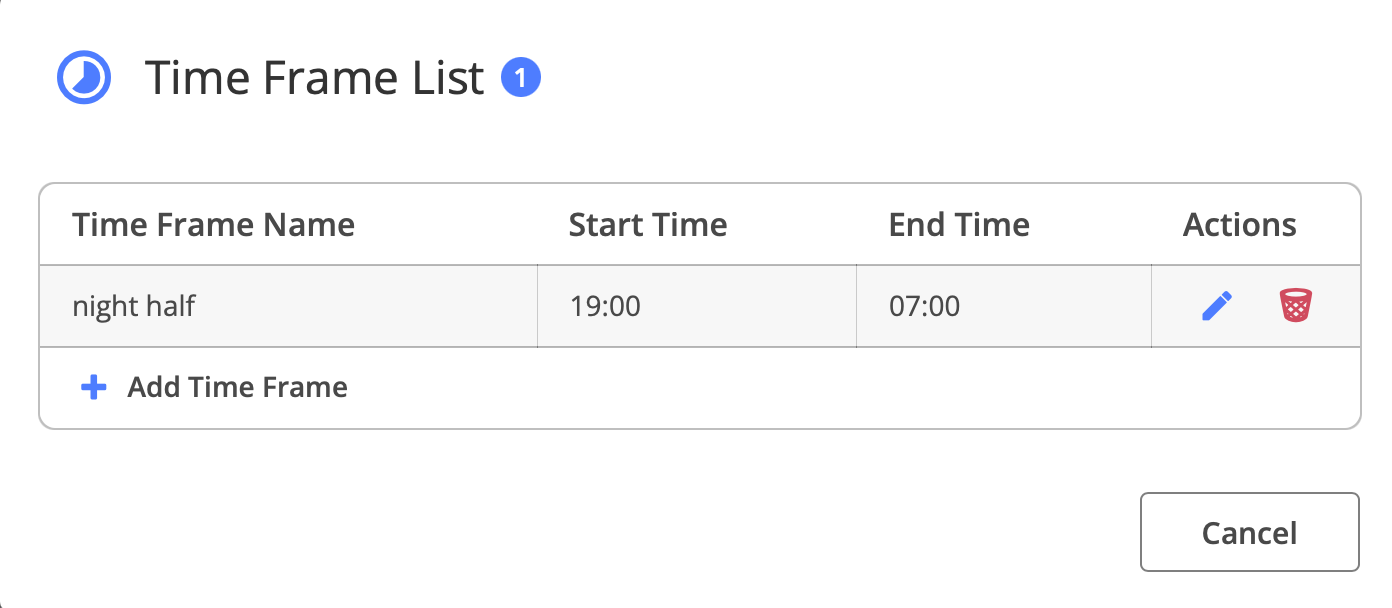Click blank space right of night half text
Viewport: 1392px width, 608px height.
[x=367, y=306]
